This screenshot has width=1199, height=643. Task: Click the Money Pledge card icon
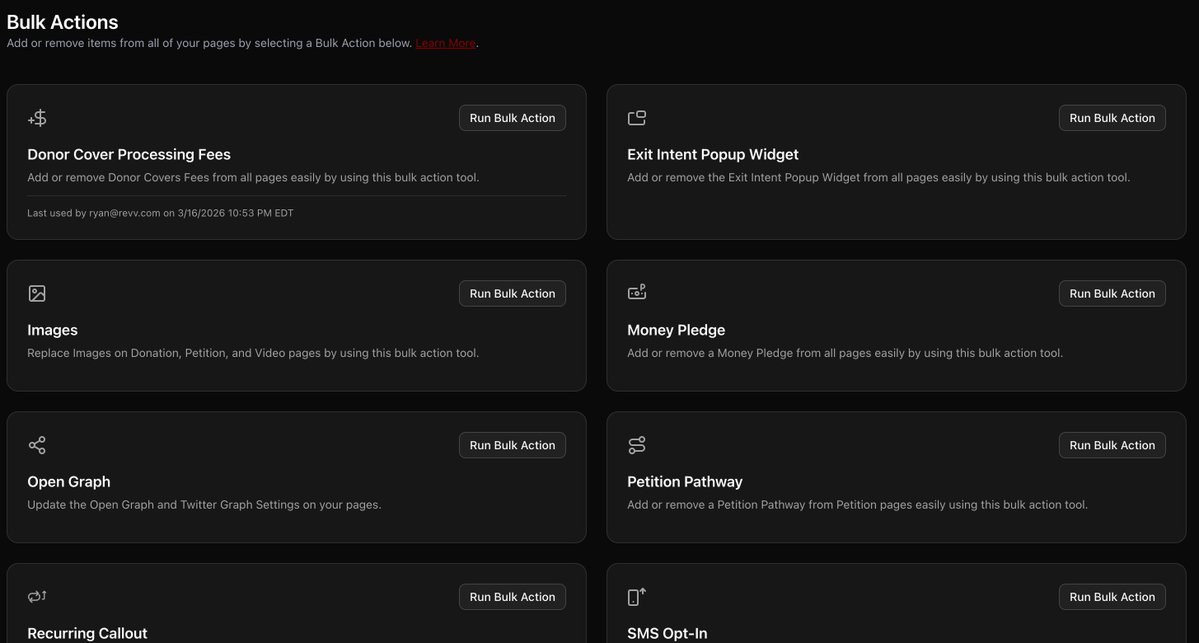(636, 292)
